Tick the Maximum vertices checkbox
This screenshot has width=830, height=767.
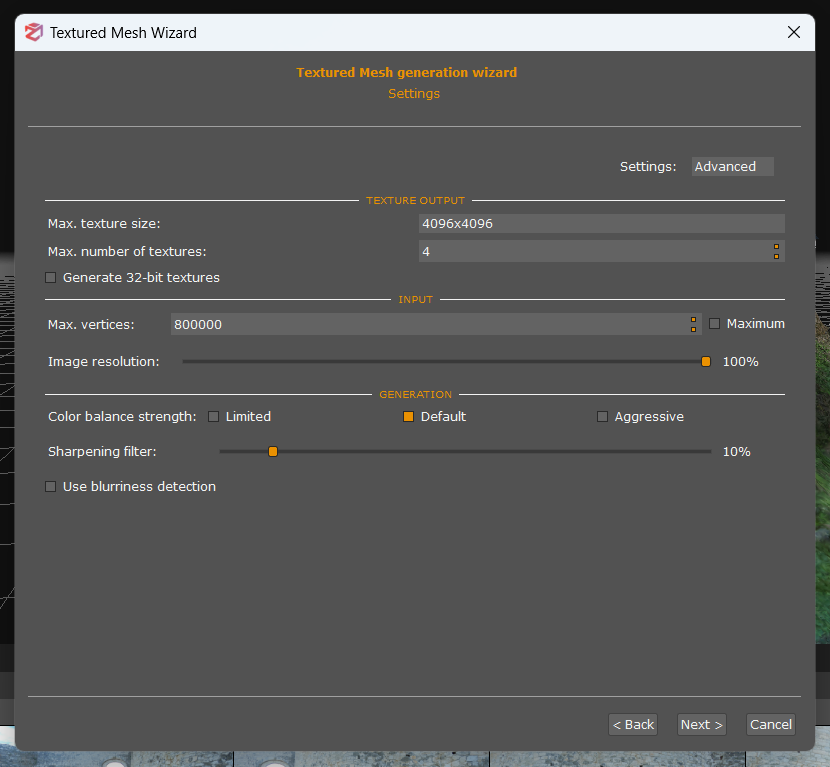(x=715, y=324)
